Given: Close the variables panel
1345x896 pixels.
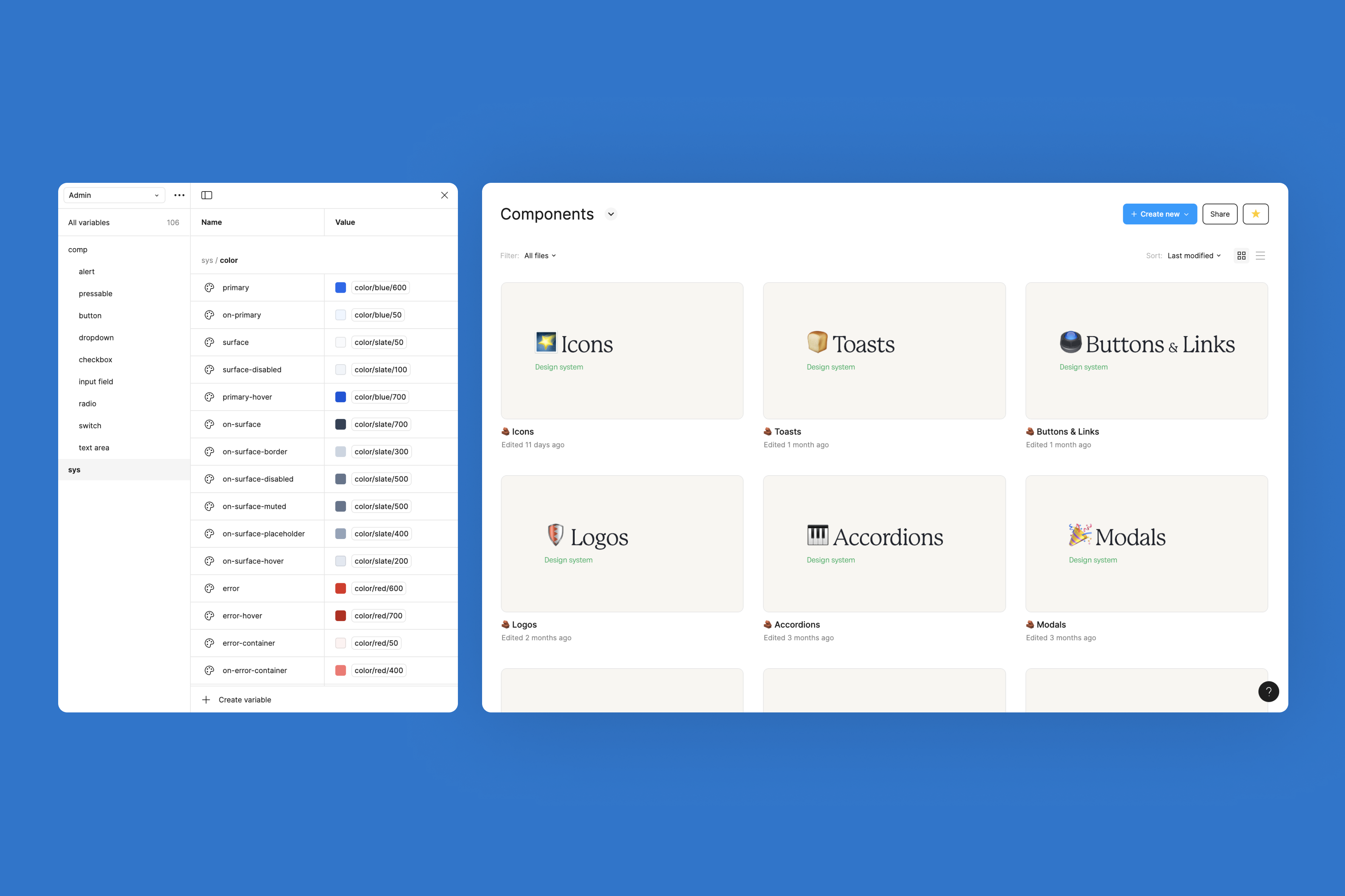Looking at the screenshot, I should [445, 195].
